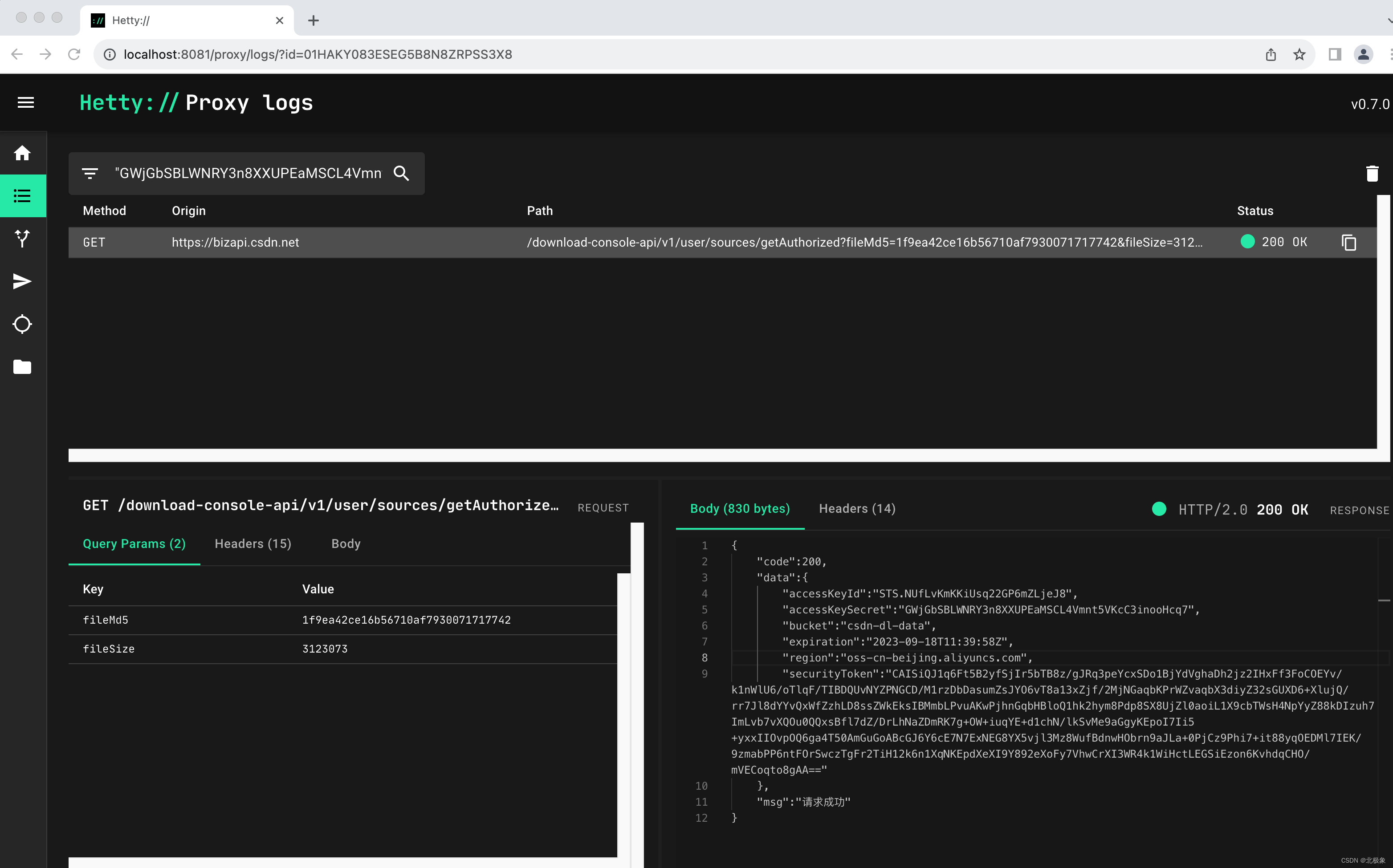
Task: Click the search magnifier icon
Action: click(x=401, y=173)
